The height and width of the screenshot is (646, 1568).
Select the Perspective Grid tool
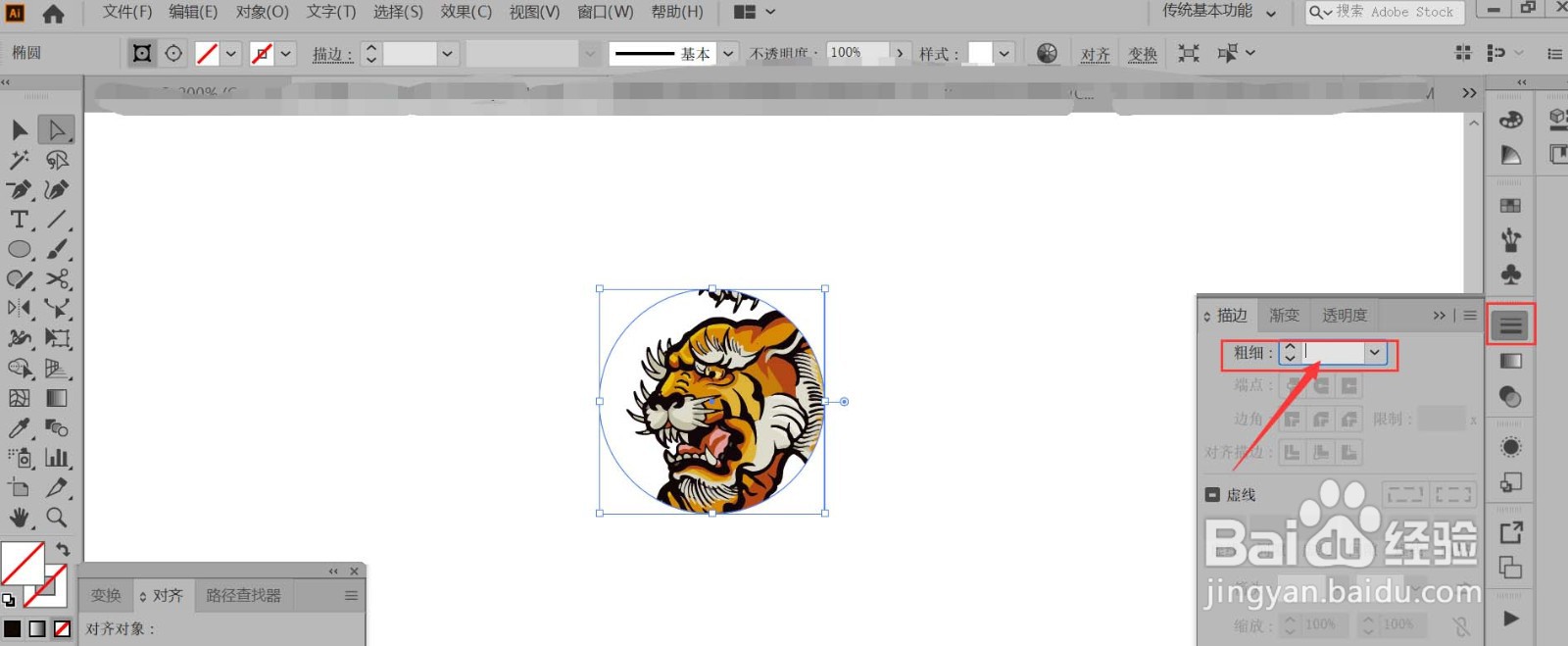point(57,369)
